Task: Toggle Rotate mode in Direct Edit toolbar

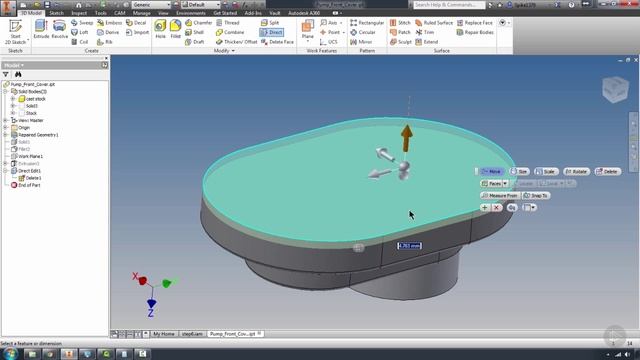Action: pos(576,171)
